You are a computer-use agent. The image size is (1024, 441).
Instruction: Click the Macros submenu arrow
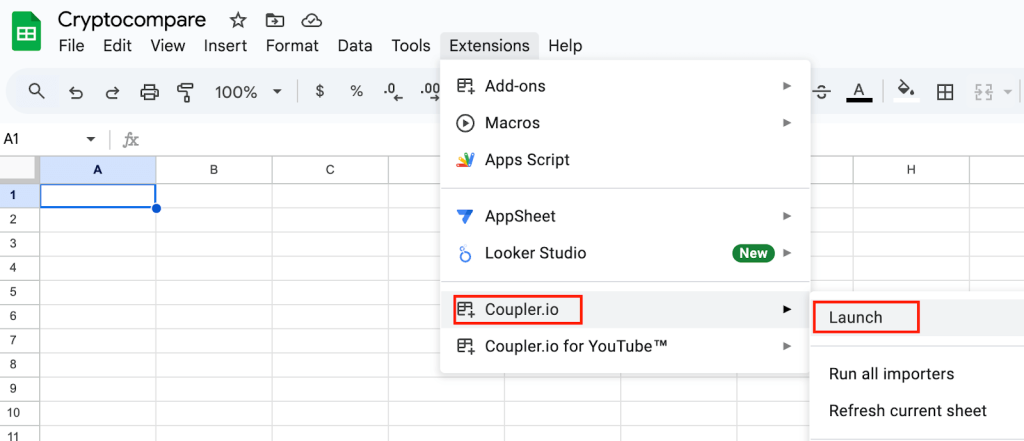pos(787,123)
